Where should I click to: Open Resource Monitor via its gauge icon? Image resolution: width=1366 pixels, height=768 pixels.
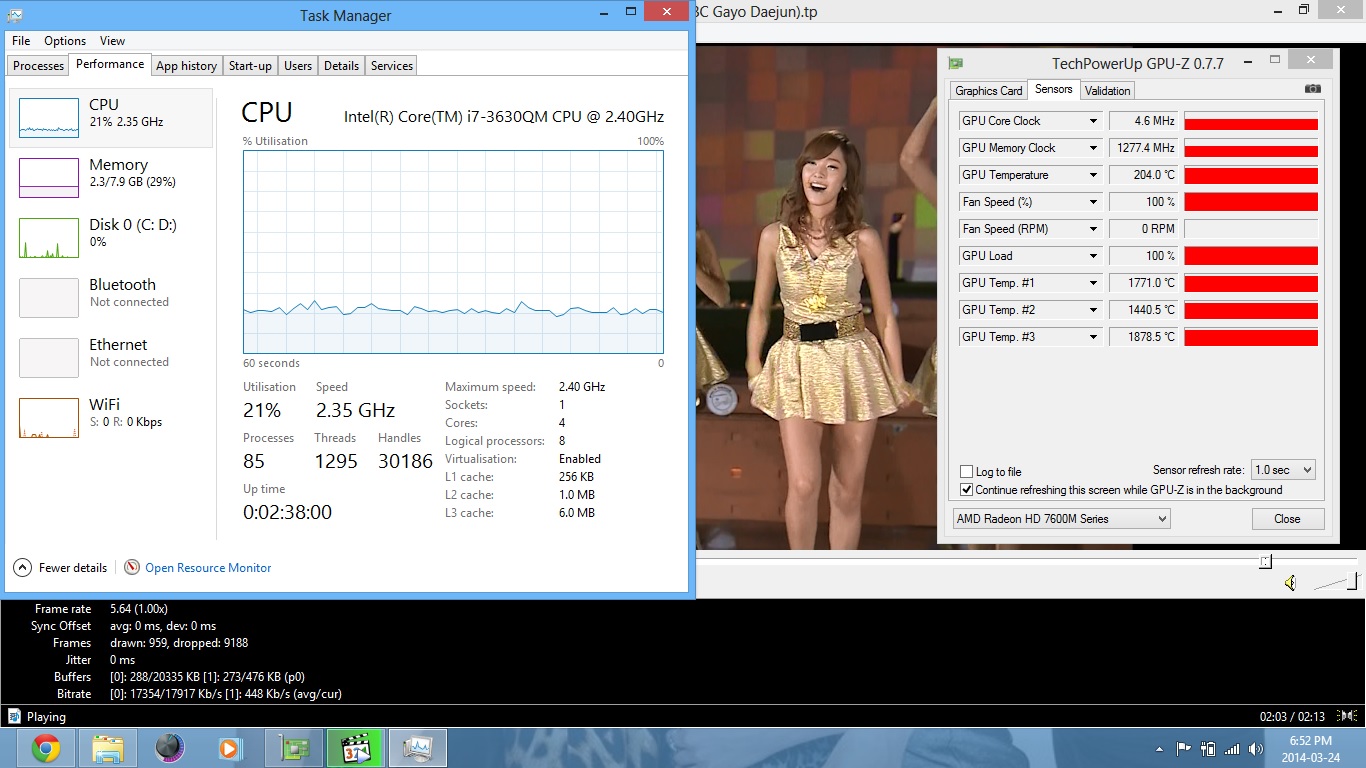132,567
